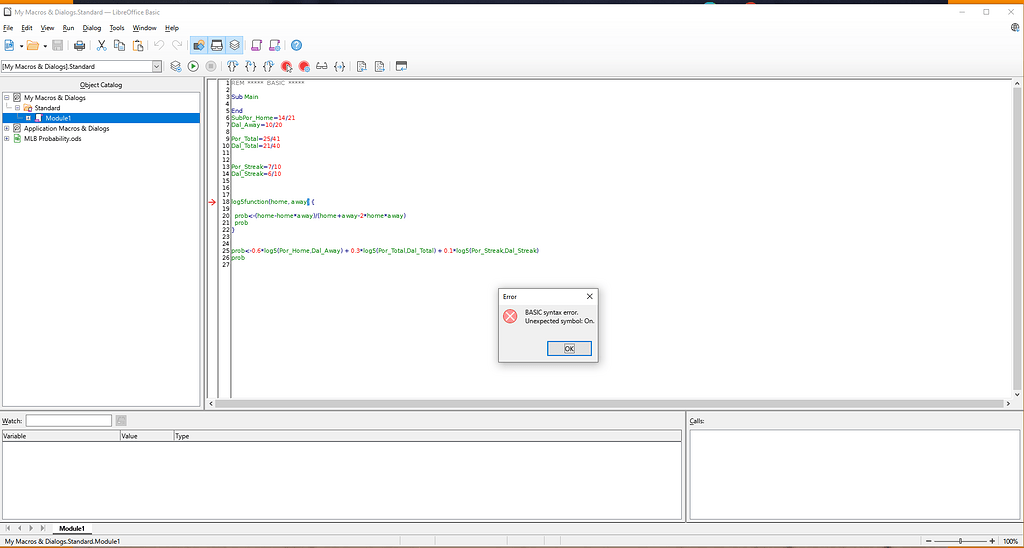Click the Cut scissors icon
The height and width of the screenshot is (548, 1024).
tap(102, 45)
